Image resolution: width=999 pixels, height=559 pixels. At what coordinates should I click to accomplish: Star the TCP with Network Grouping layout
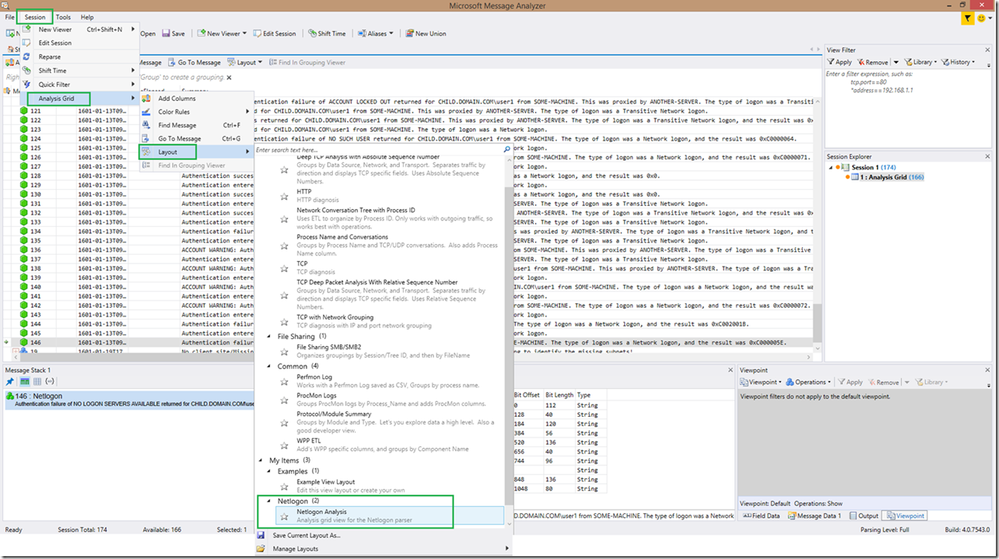pos(284,322)
